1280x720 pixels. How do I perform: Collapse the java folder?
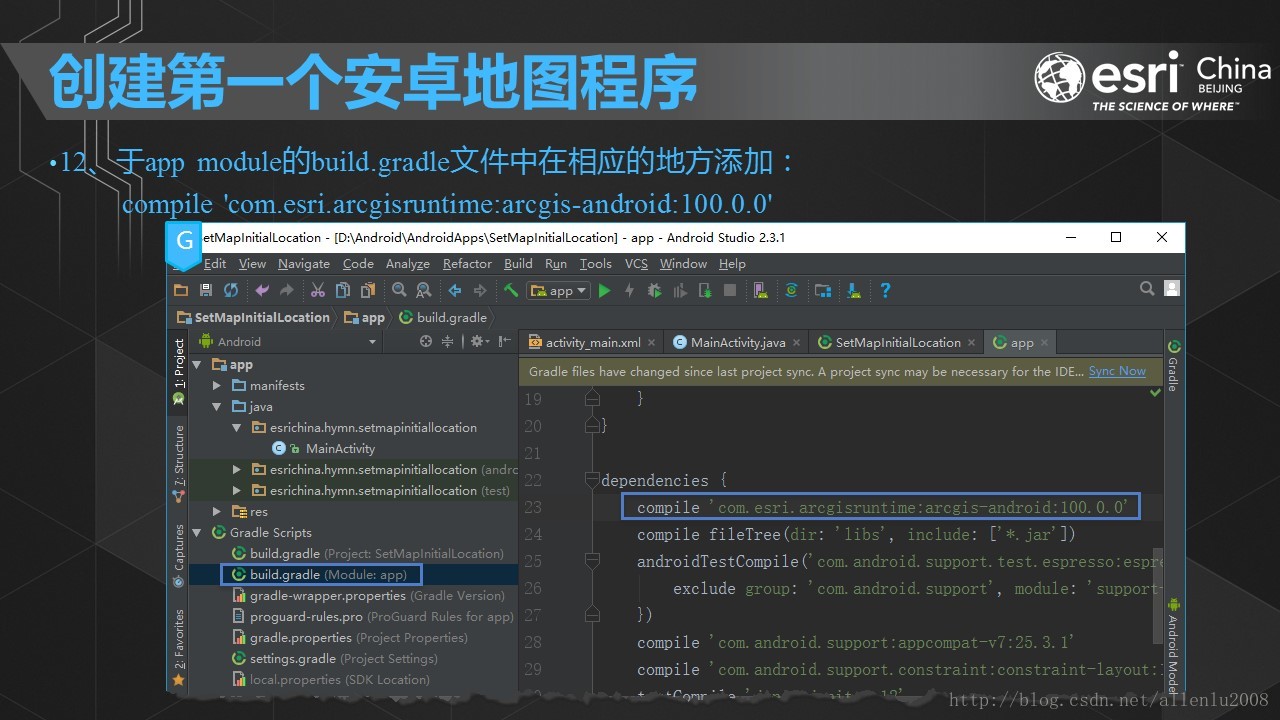(217, 407)
